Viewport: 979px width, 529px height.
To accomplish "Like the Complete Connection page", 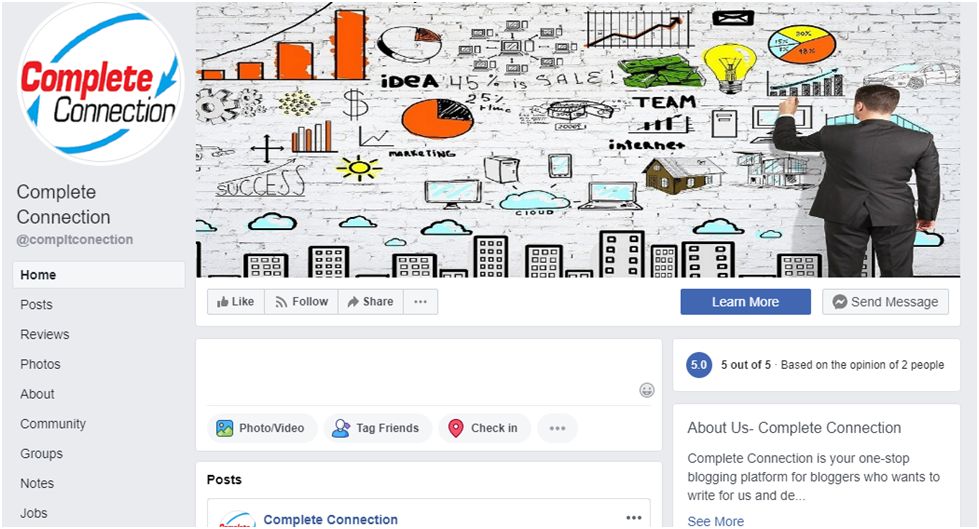I will pos(235,302).
